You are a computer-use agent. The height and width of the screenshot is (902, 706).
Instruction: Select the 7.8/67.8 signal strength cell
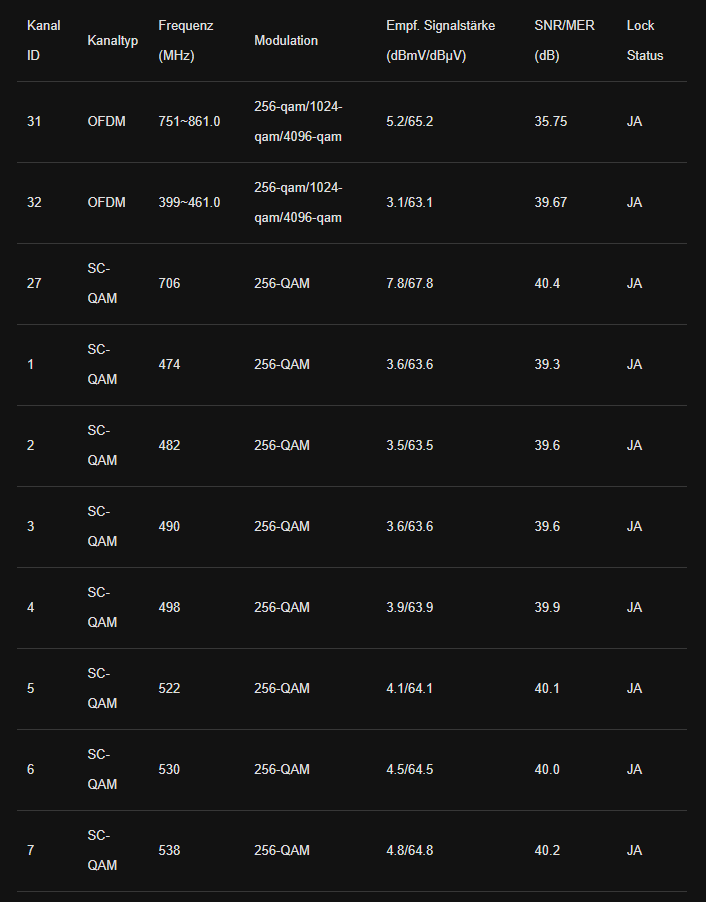[x=409, y=284]
